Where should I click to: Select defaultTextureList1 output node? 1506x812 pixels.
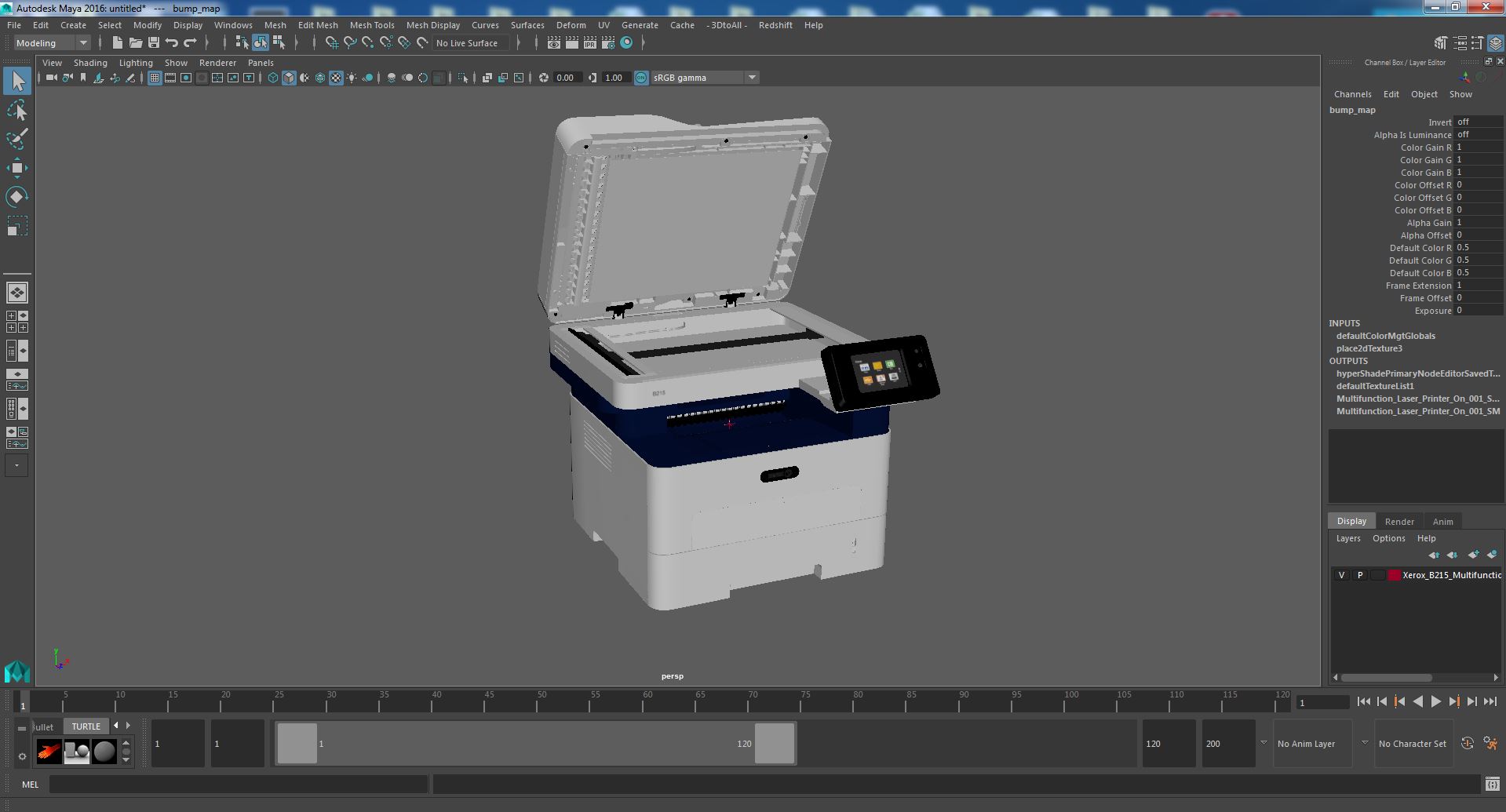pos(1375,386)
